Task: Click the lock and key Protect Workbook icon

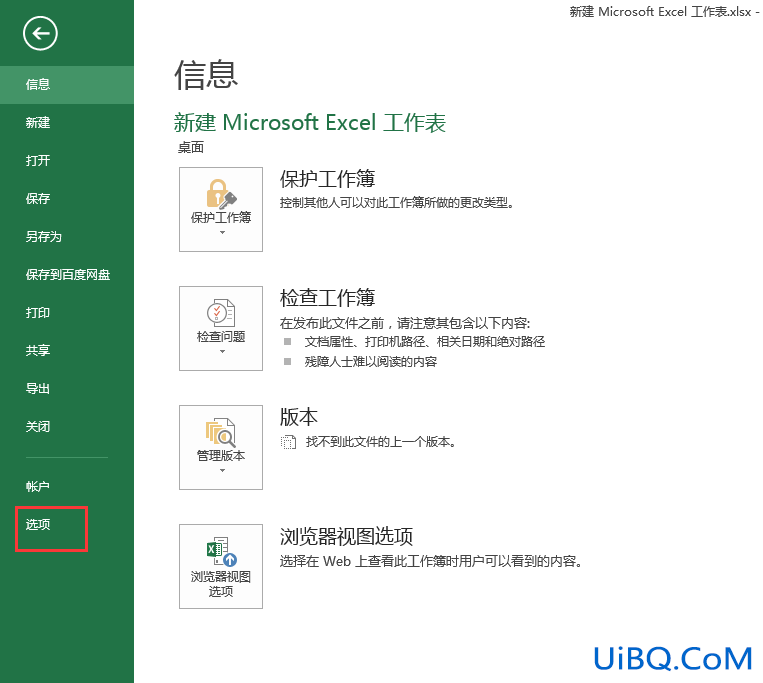Action: [x=221, y=194]
